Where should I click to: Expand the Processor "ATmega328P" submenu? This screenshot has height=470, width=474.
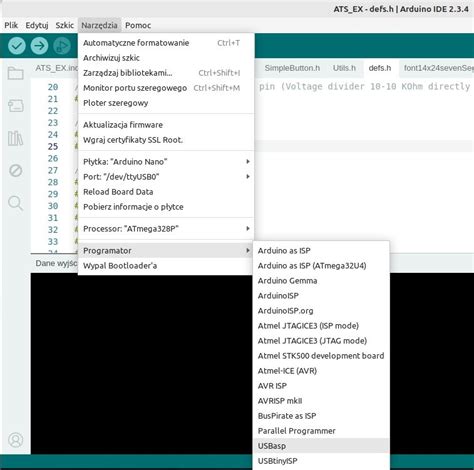166,229
